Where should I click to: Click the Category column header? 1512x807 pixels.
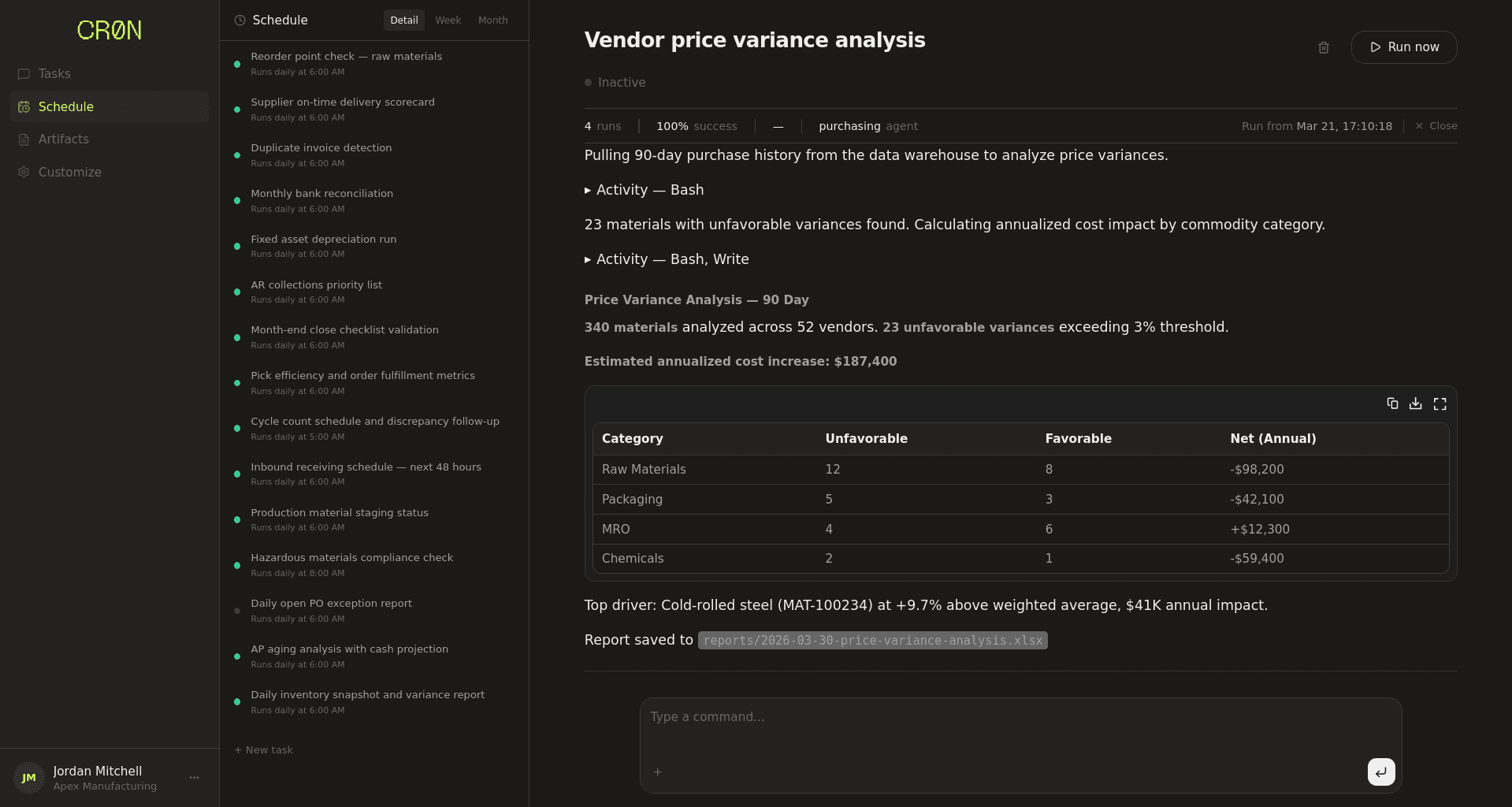[633, 439]
